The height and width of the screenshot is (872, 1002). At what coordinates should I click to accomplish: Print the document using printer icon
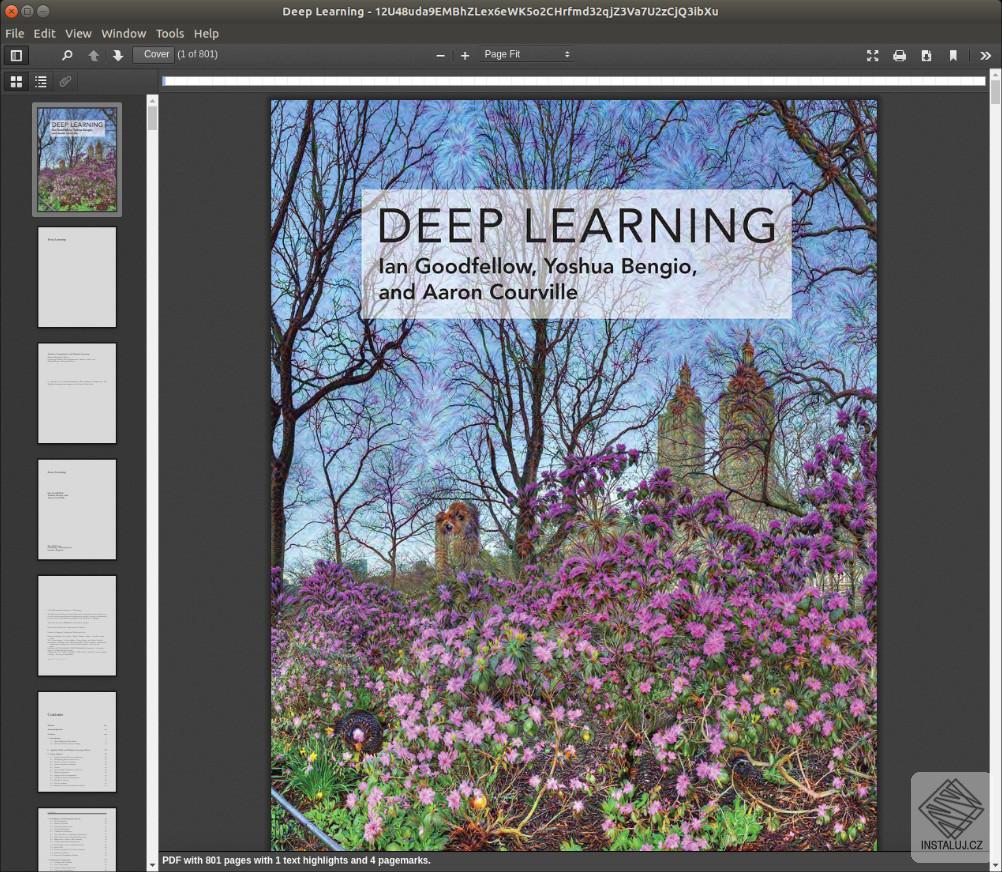click(899, 55)
